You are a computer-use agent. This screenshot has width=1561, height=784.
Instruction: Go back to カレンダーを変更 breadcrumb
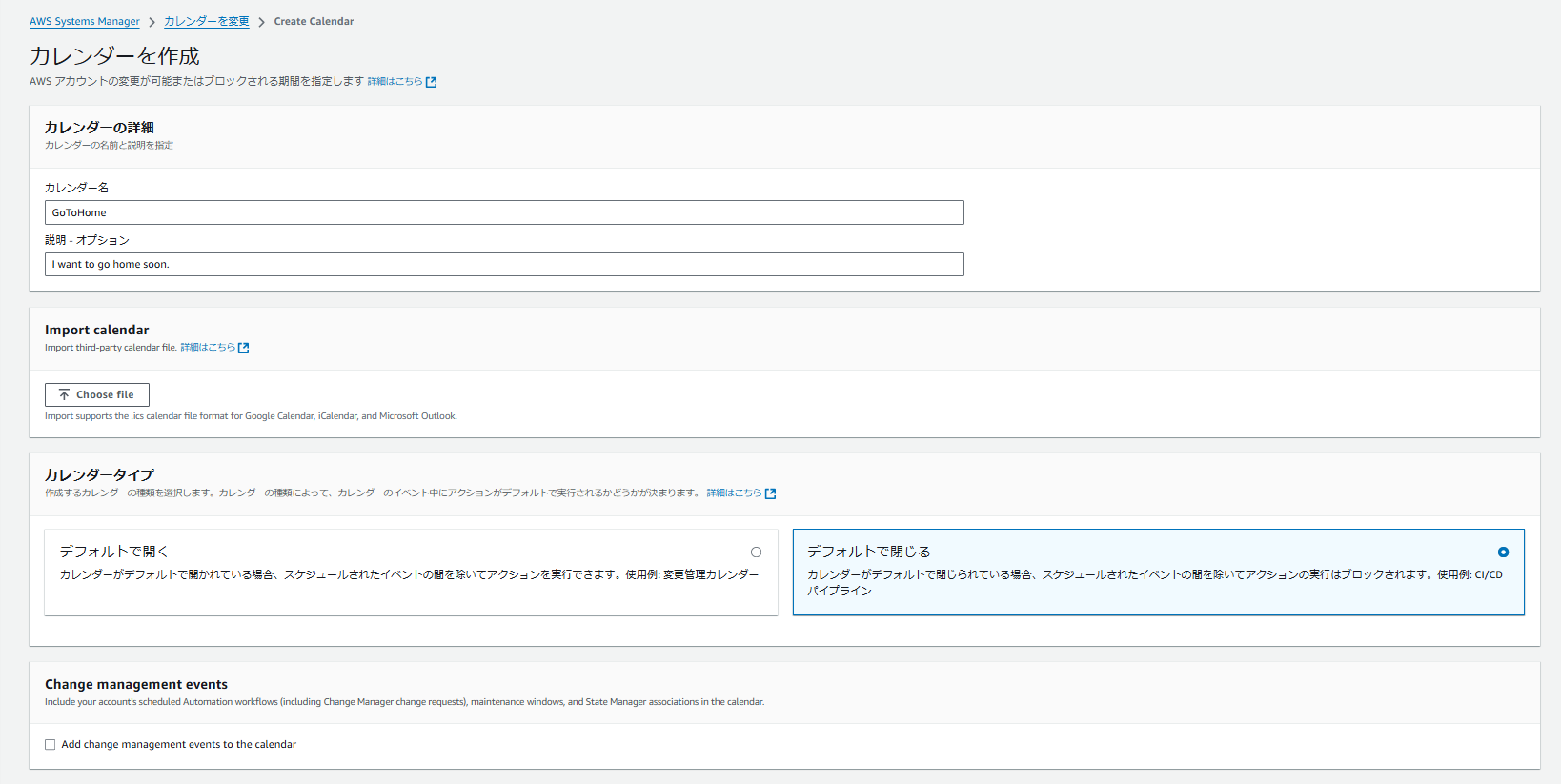click(206, 21)
